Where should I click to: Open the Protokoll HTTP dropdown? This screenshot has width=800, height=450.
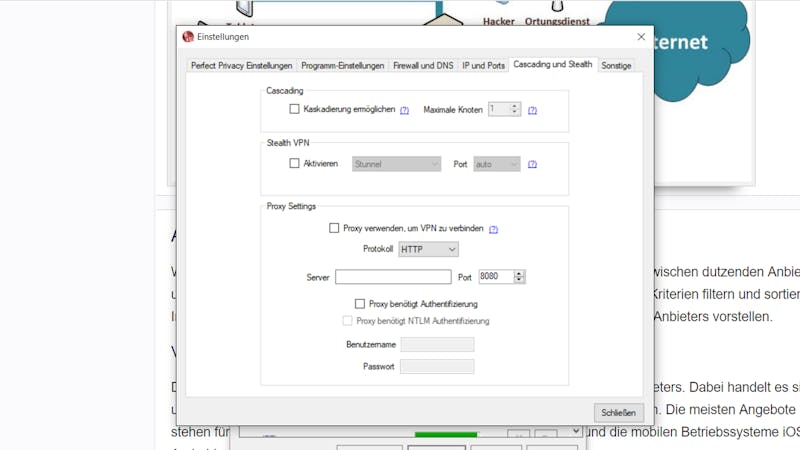click(428, 249)
